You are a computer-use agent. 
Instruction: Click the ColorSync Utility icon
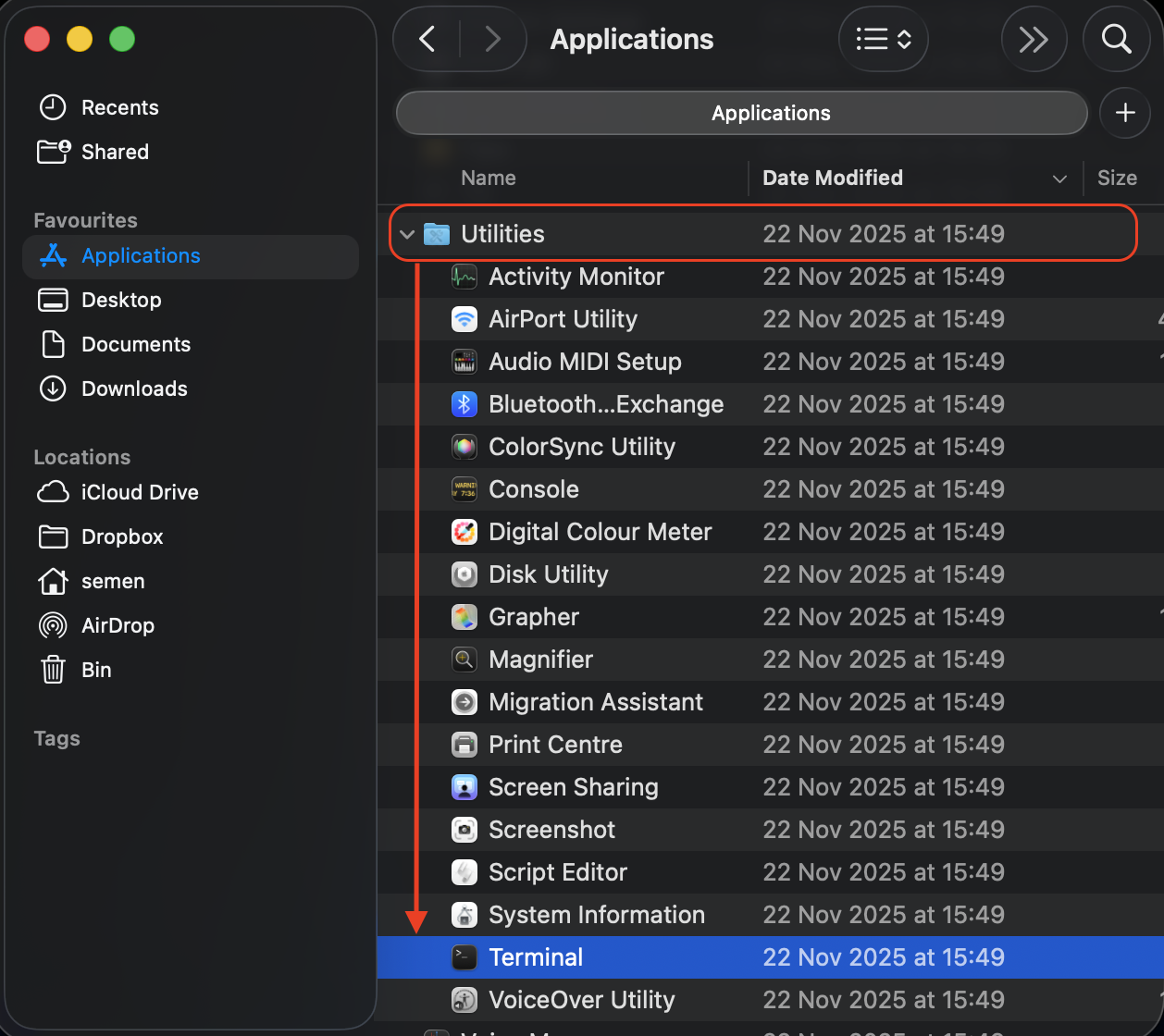coord(464,447)
